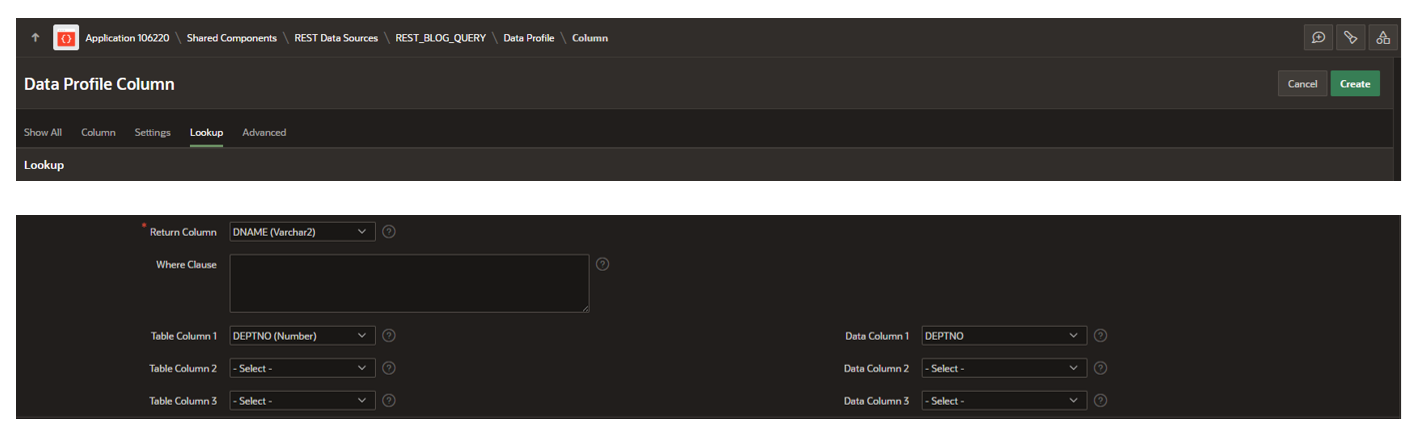Screen dimensions: 1424x440
Task: Open the Data Column 2 select list
Action: click(1004, 369)
